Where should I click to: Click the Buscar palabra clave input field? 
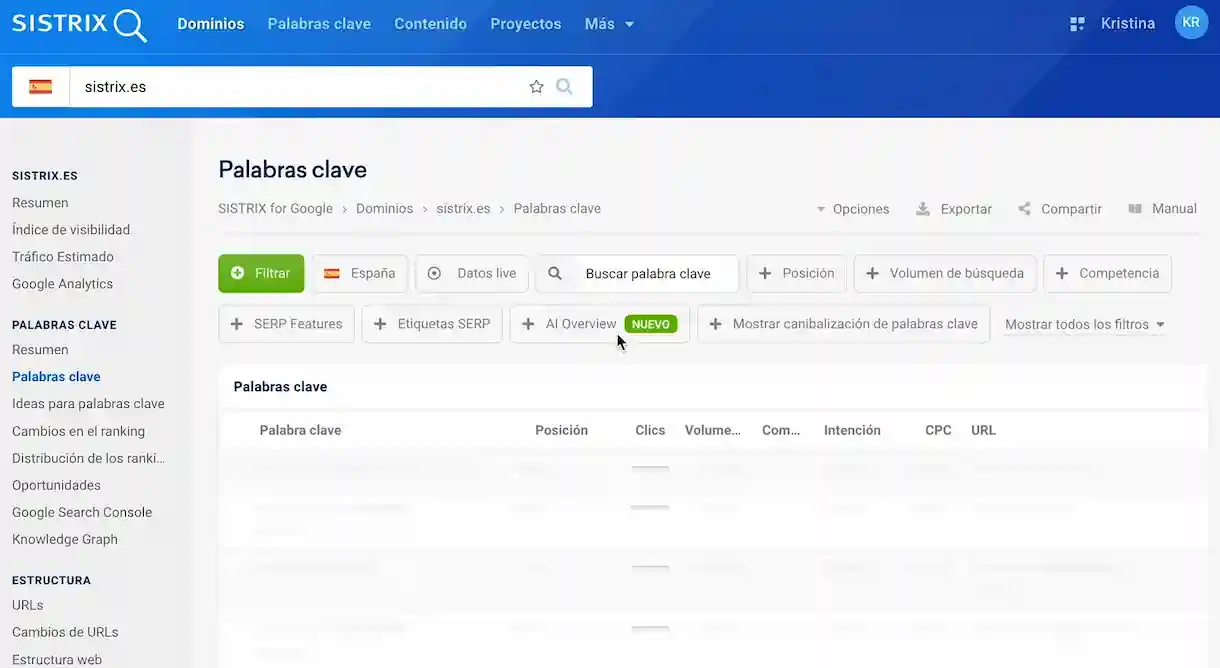(x=650, y=273)
